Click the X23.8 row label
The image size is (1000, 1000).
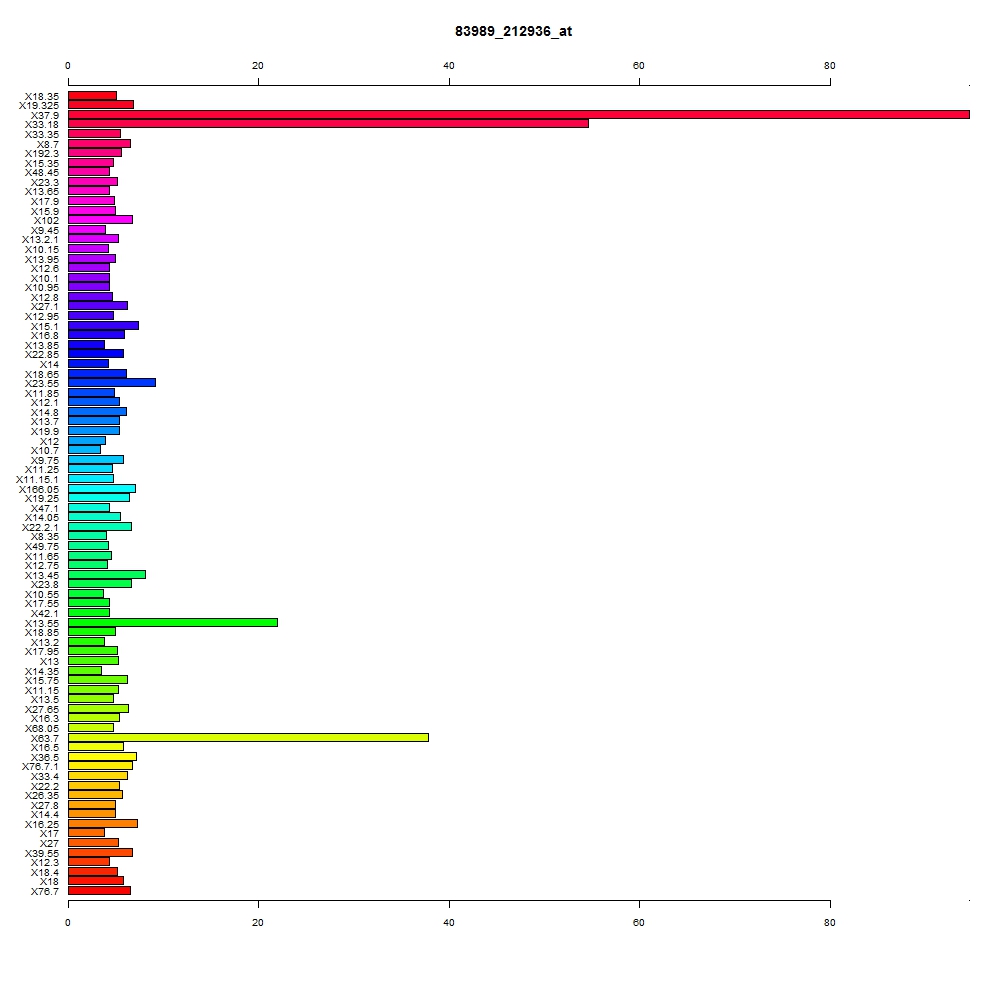pos(45,584)
